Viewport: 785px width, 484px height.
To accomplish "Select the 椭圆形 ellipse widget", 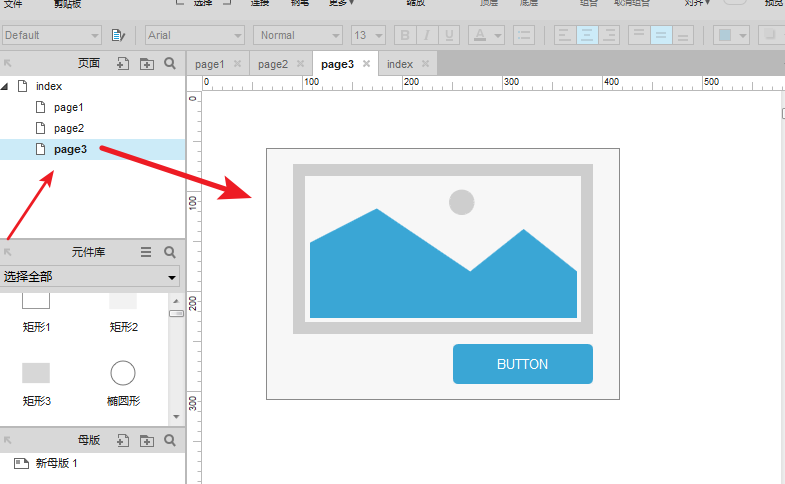I will [123, 384].
